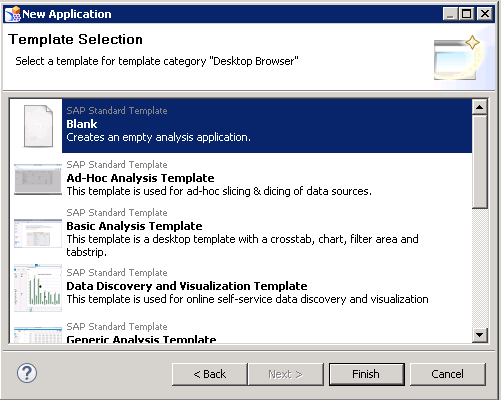Click the help question mark icon
The height and width of the screenshot is (400, 501).
(x=27, y=373)
